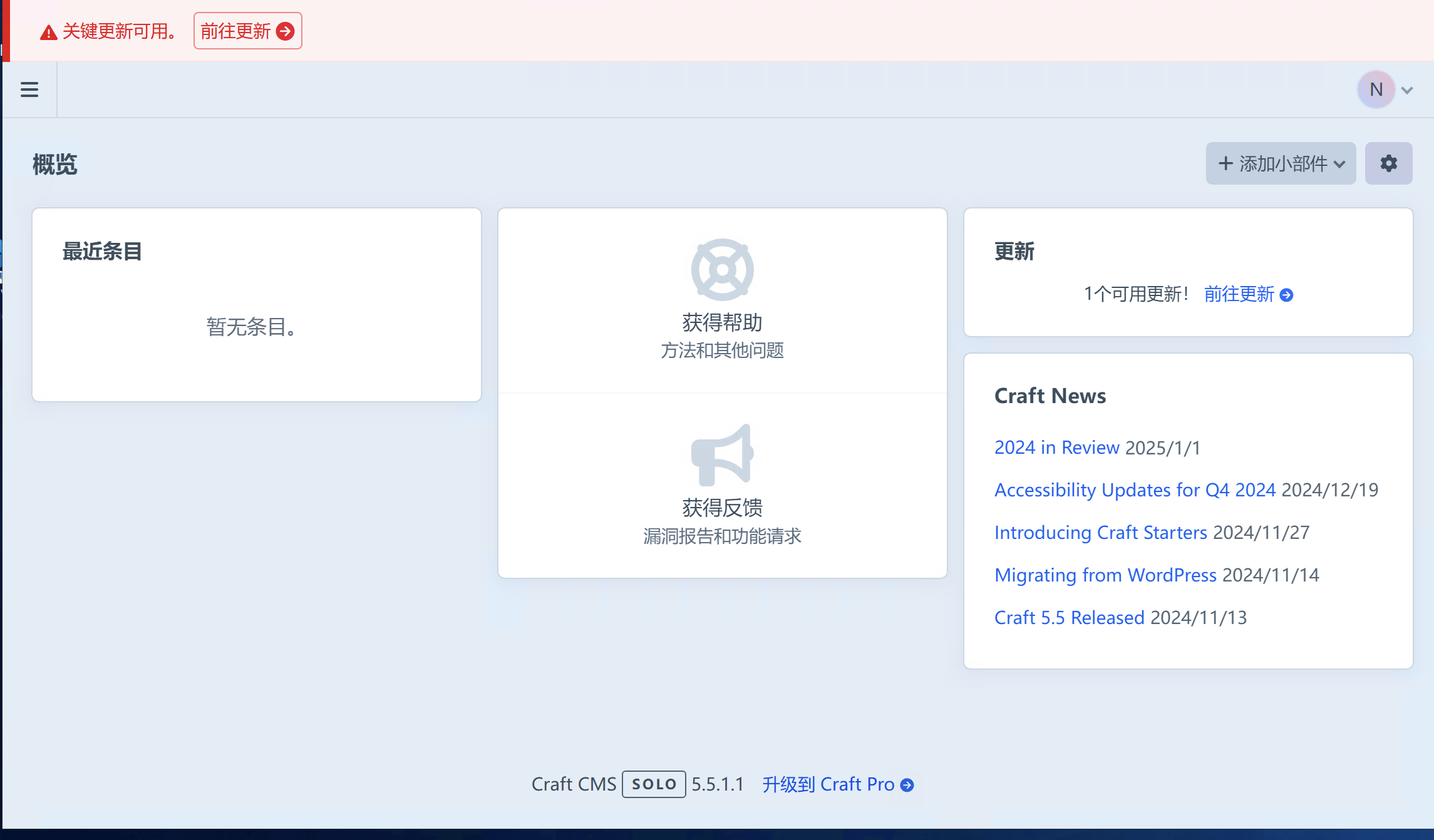Image resolution: width=1434 pixels, height=840 pixels.
Task: Click the megaphone feedback icon
Action: (x=722, y=455)
